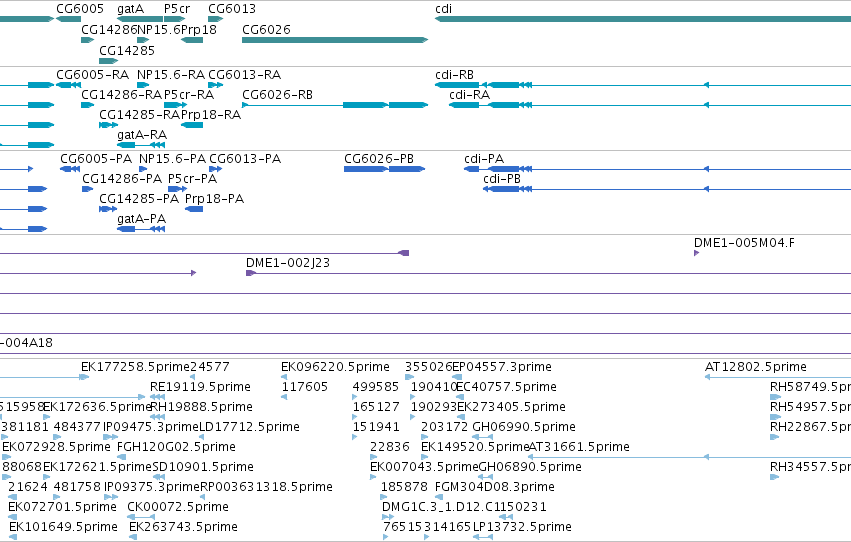The image size is (851, 542).
Task: Open the P5cr-RA transcript label
Action: 189,95
